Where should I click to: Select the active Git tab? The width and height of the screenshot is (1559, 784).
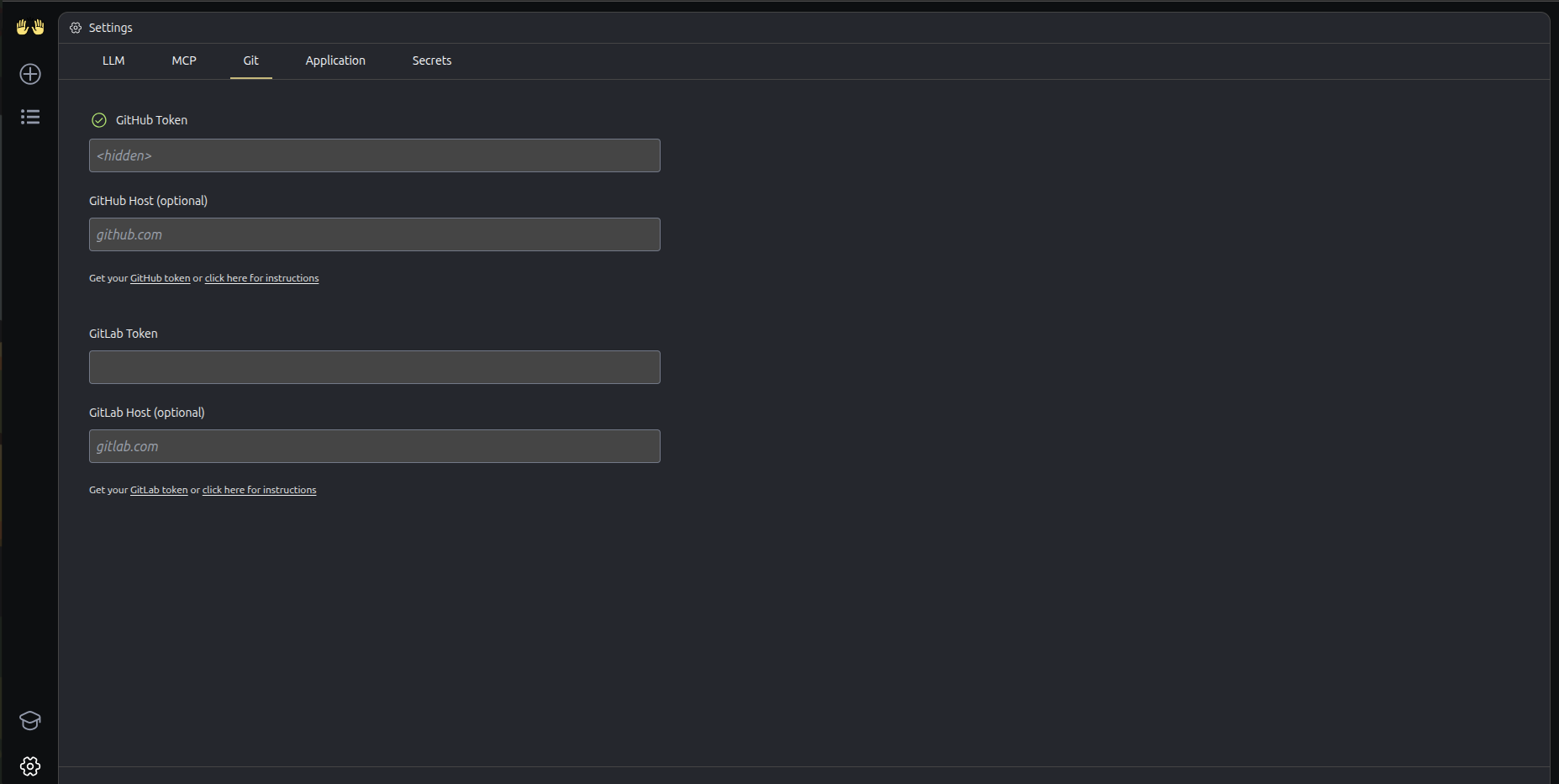pos(250,61)
